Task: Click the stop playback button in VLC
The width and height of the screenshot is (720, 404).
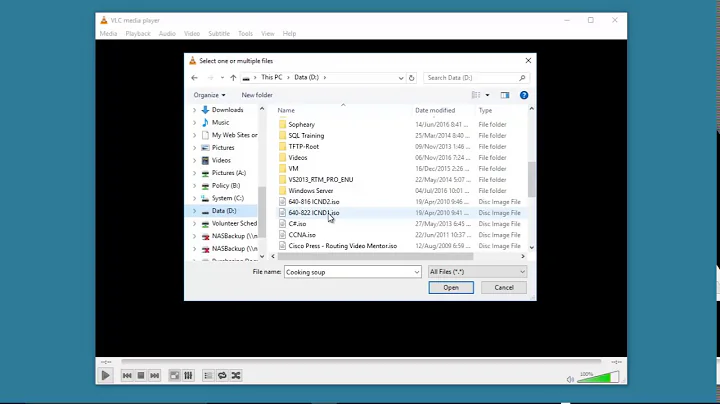Action: tap(141, 376)
